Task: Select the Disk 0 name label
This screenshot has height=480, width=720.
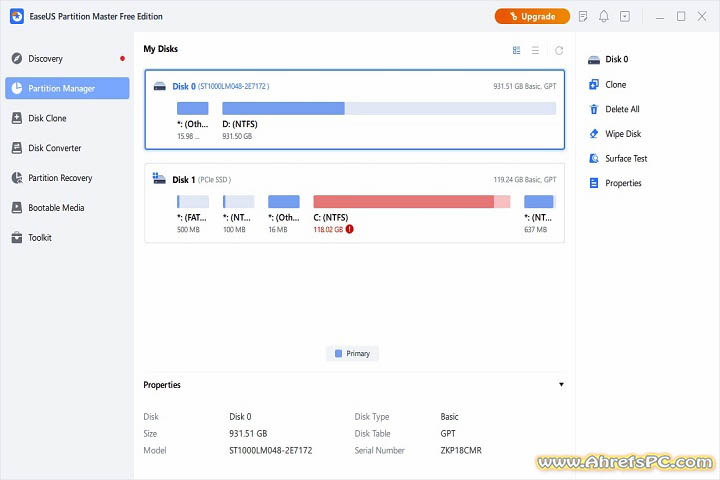Action: point(184,86)
